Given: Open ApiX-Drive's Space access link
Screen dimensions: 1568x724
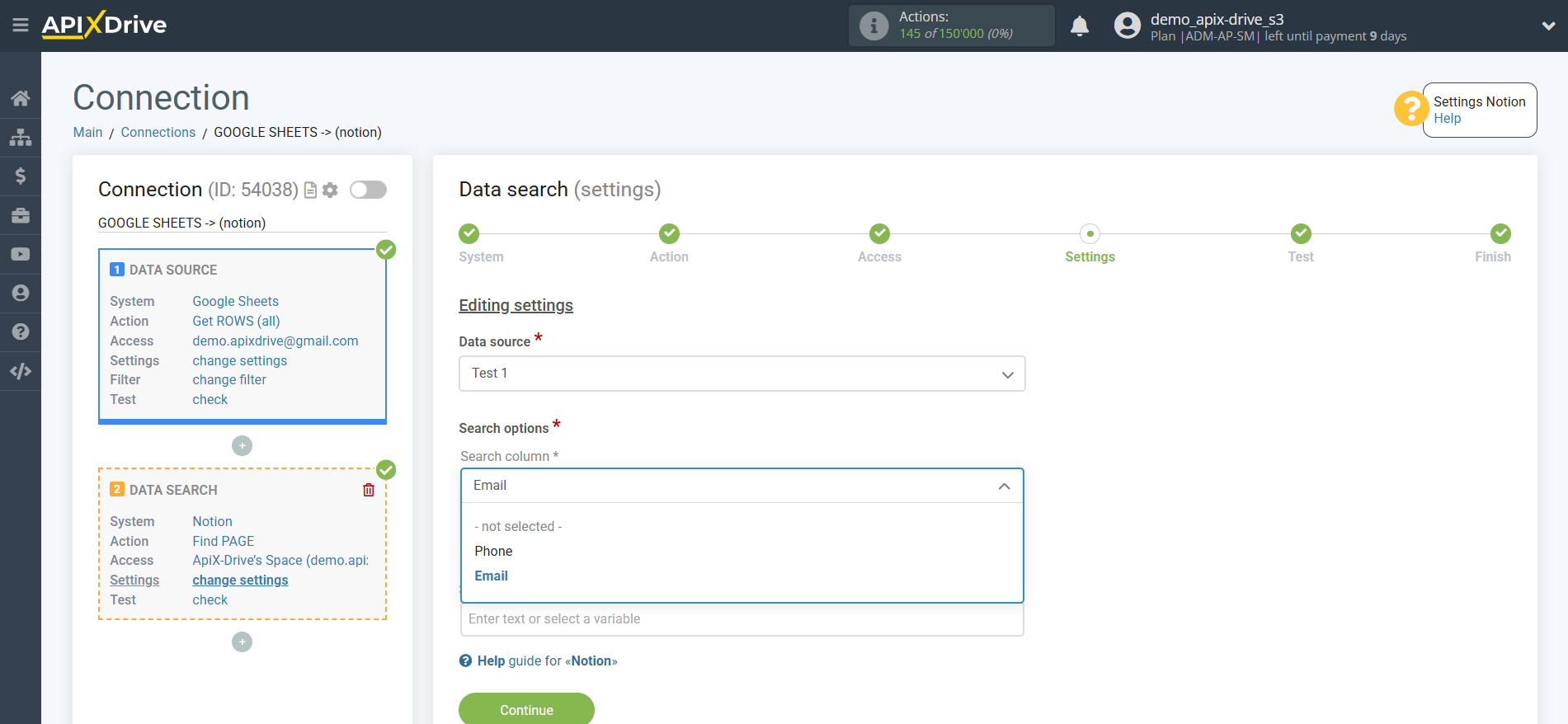Looking at the screenshot, I should click(x=280, y=560).
